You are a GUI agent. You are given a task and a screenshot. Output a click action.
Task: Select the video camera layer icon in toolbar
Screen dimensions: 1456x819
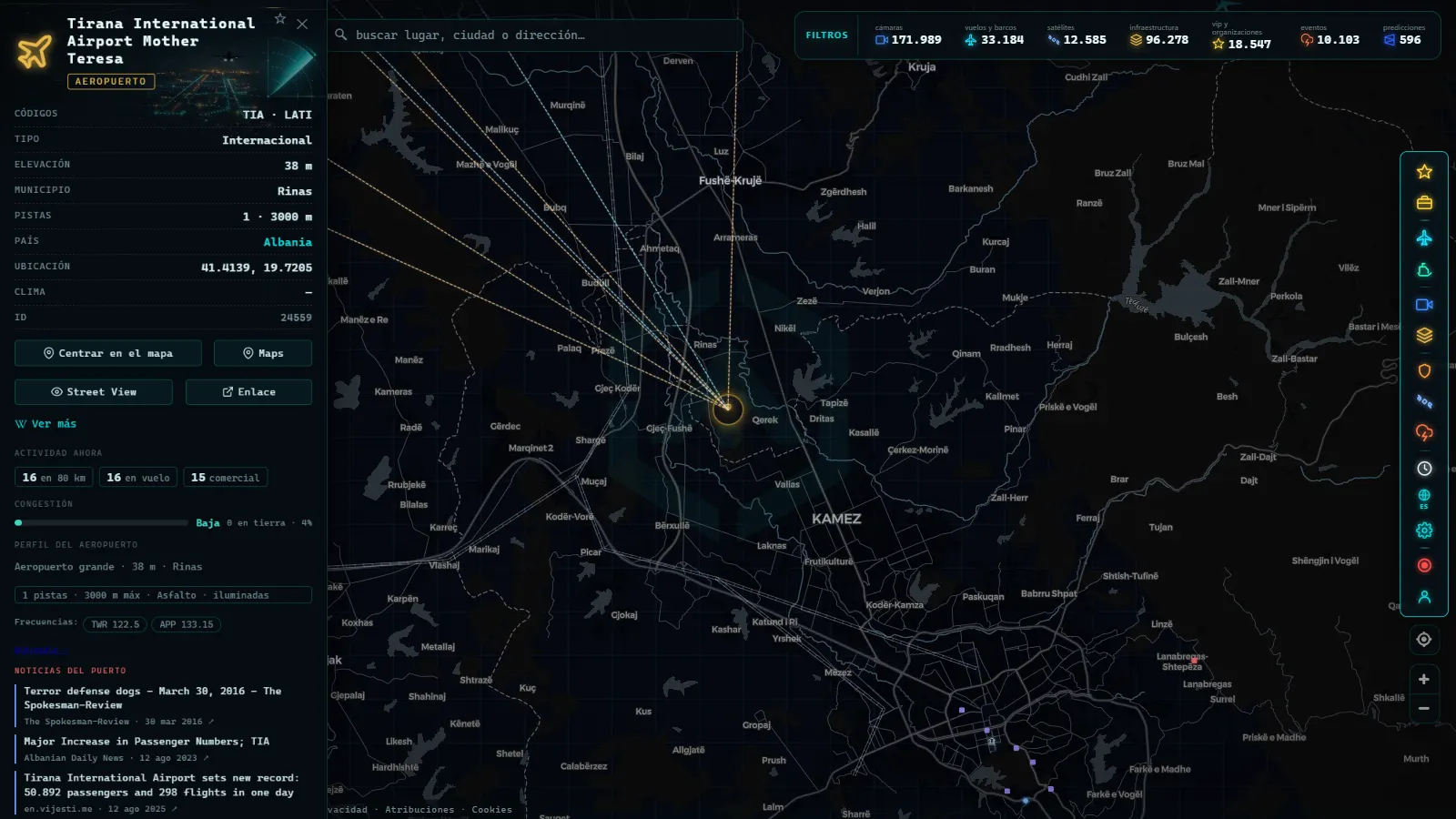tap(1424, 305)
